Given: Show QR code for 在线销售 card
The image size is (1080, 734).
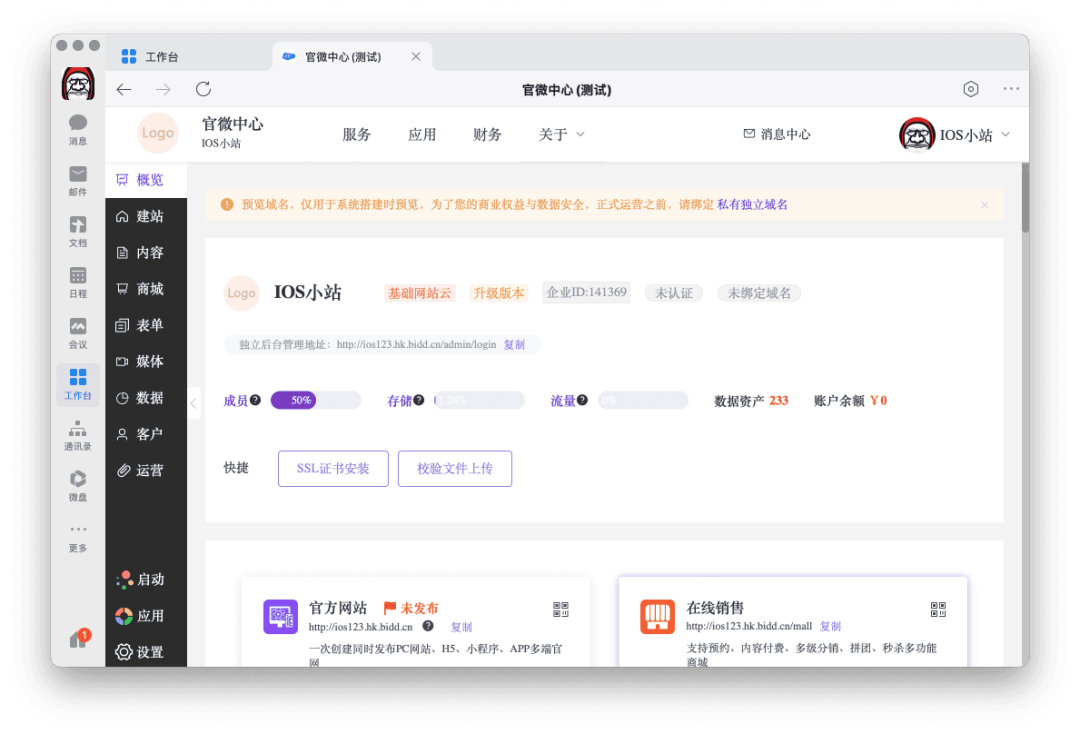Looking at the screenshot, I should tap(938, 609).
